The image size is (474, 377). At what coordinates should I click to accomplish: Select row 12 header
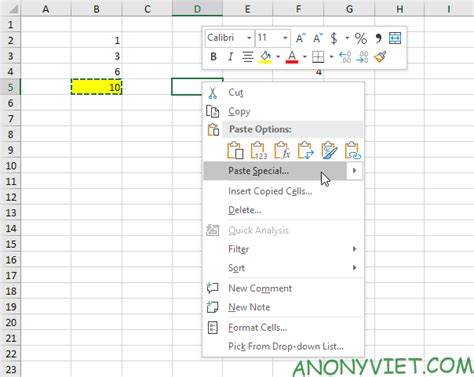pyautogui.click(x=10, y=197)
